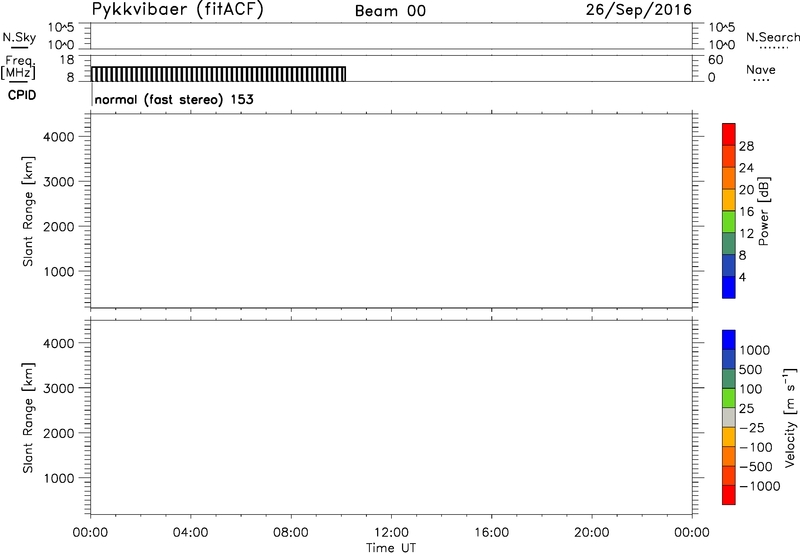
Task: Click the 1000 tick of the velocity panel
Action: [59, 478]
